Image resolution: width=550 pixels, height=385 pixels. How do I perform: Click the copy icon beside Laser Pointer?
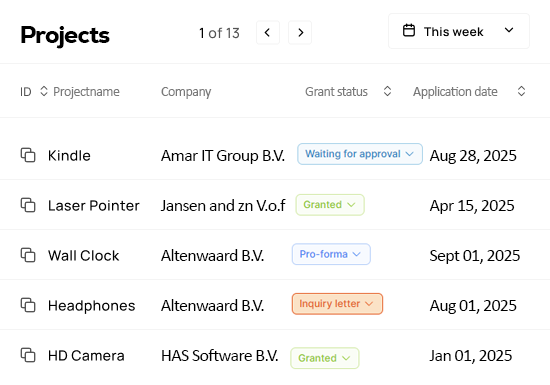[x=28, y=205]
